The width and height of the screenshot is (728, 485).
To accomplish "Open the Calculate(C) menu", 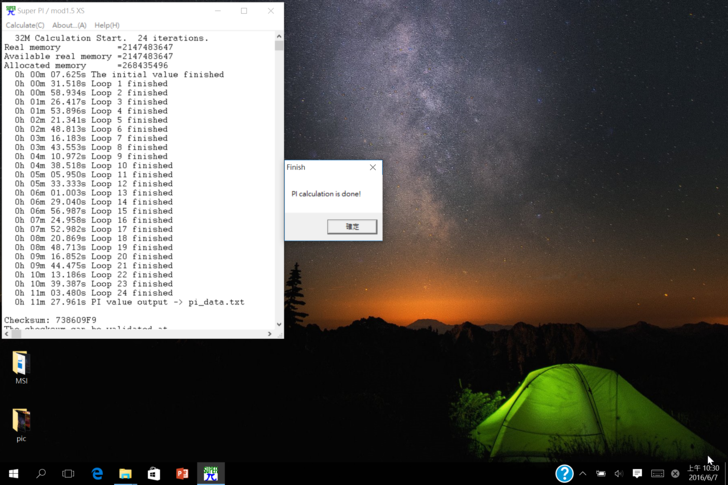I will (25, 25).
